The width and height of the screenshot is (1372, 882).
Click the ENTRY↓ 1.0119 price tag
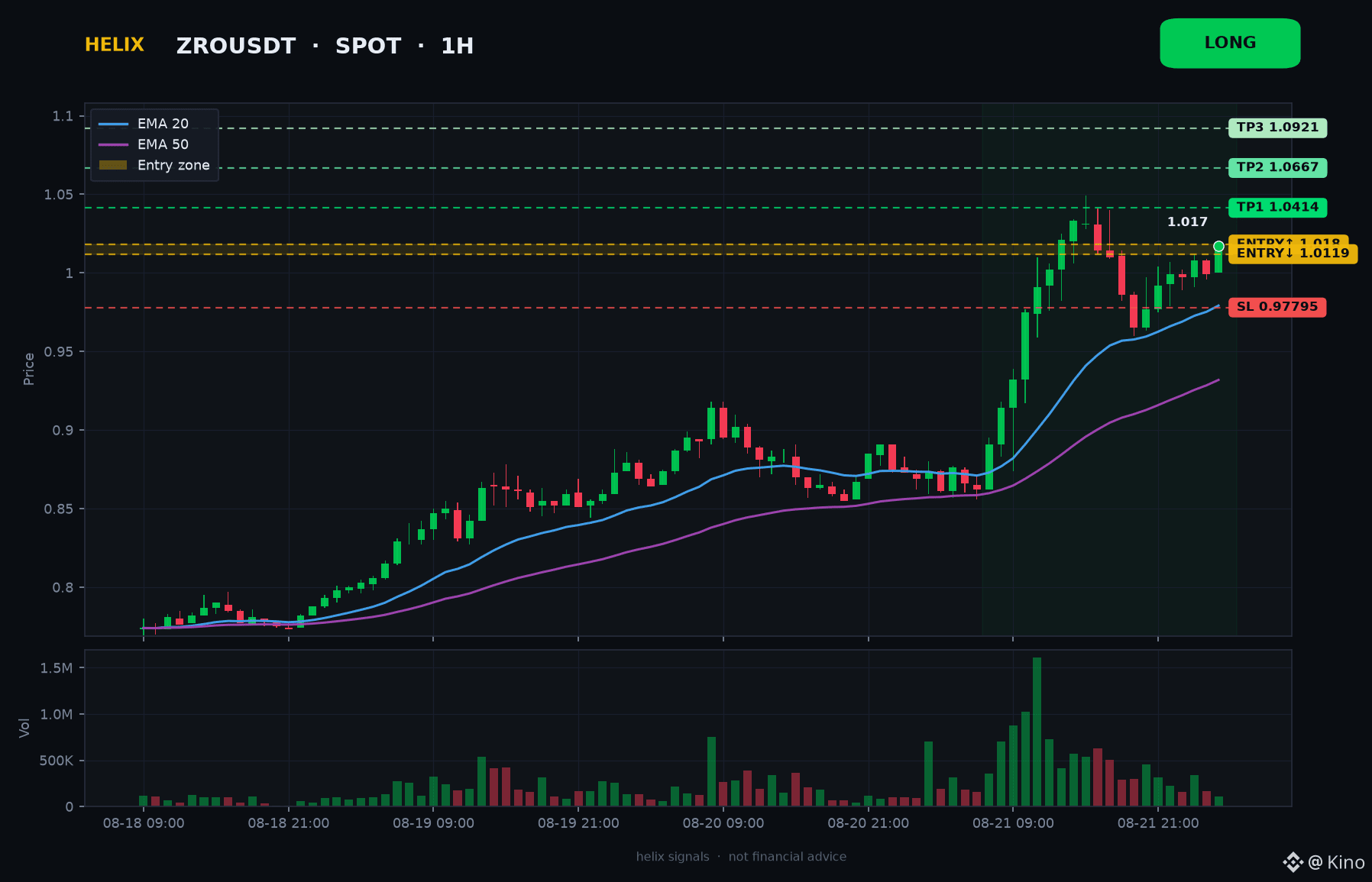pyautogui.click(x=1293, y=254)
